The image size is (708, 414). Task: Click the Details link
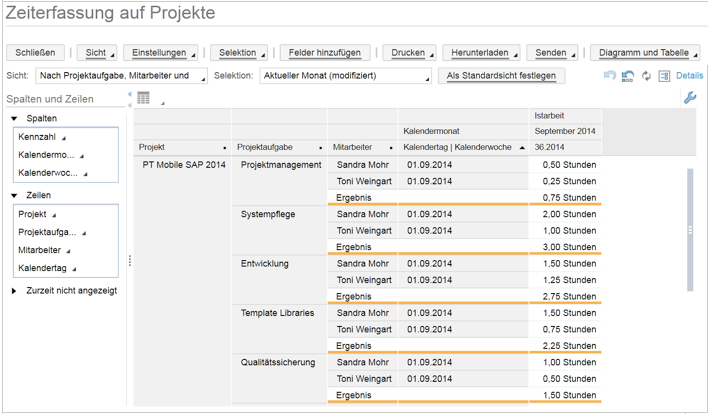click(x=689, y=76)
